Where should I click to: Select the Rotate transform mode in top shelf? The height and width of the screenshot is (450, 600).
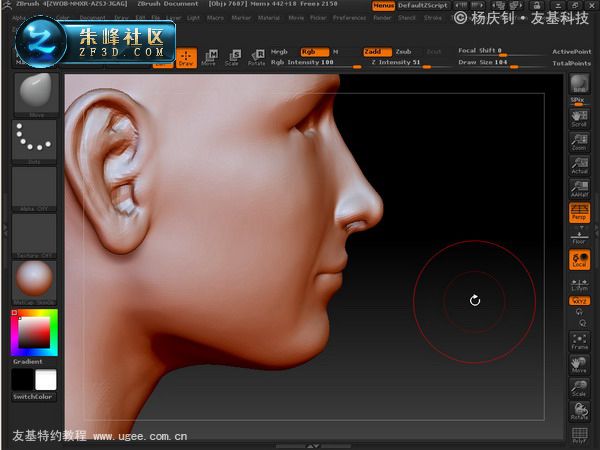tap(256, 58)
